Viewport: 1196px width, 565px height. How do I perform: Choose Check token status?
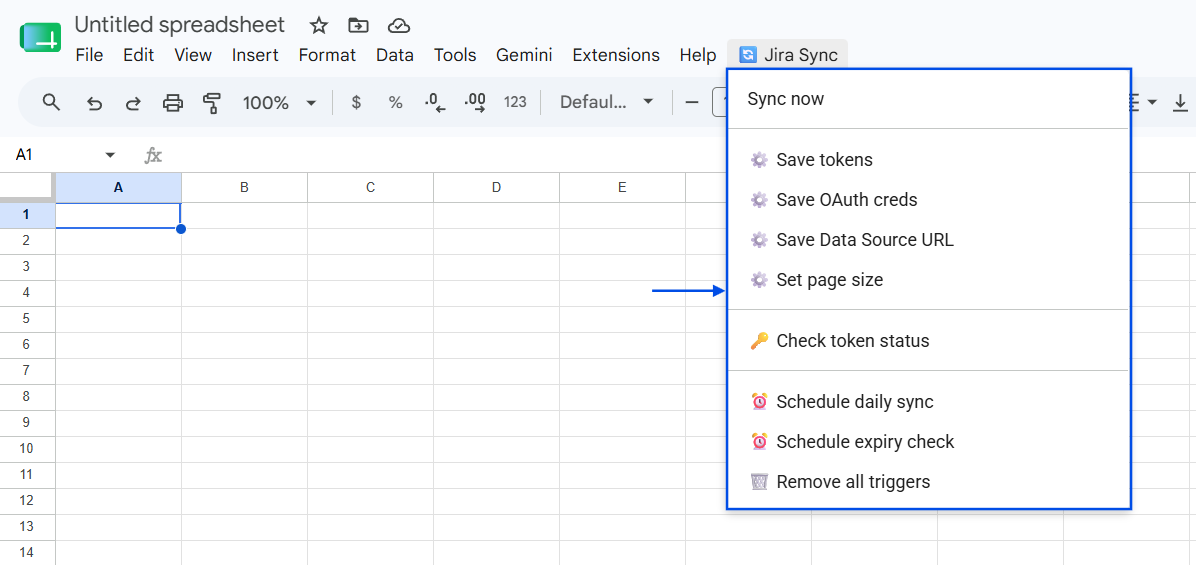click(x=928, y=341)
